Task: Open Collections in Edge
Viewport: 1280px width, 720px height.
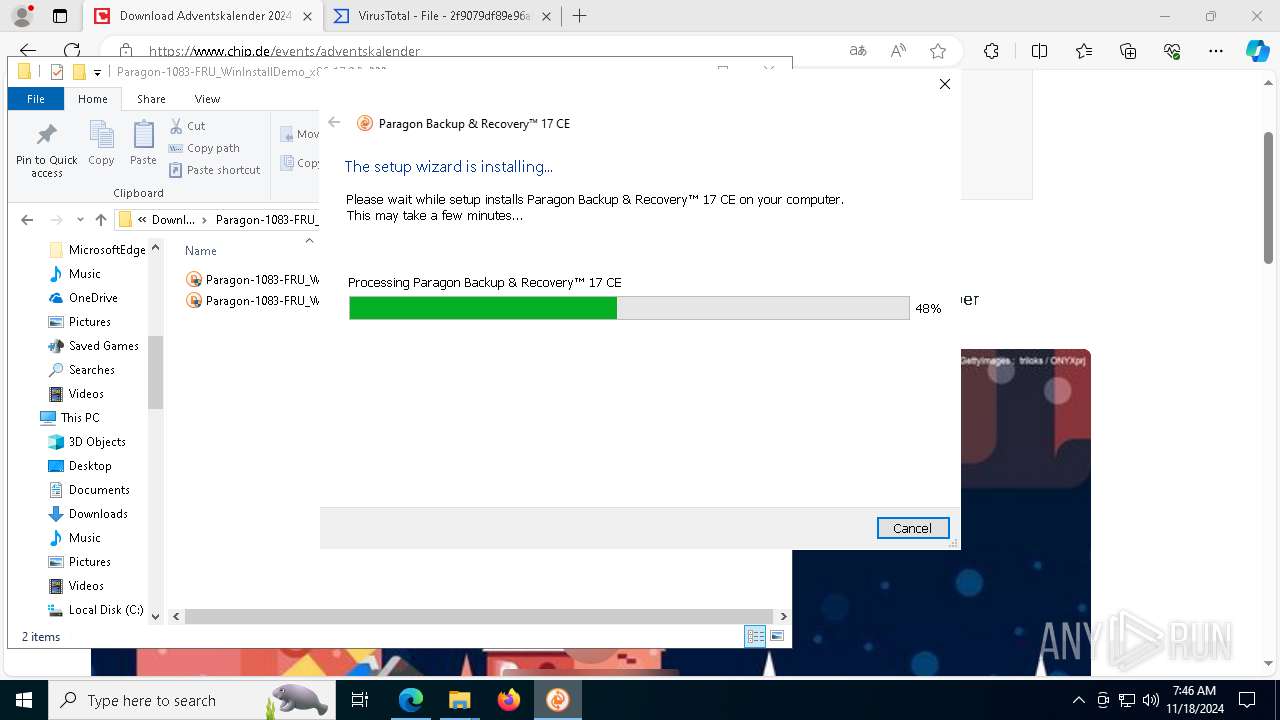Action: coord(1128,51)
